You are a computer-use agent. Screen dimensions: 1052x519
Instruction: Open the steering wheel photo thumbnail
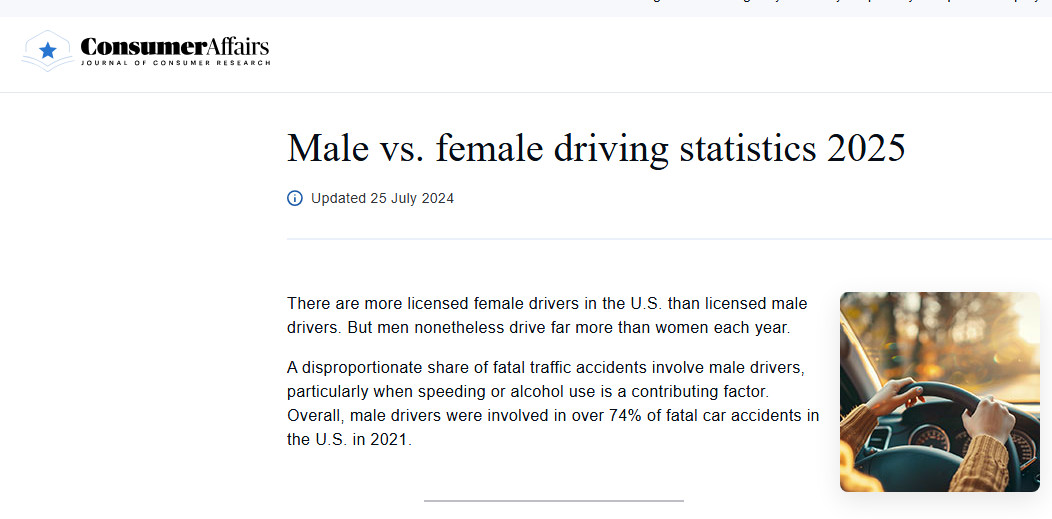click(x=939, y=391)
